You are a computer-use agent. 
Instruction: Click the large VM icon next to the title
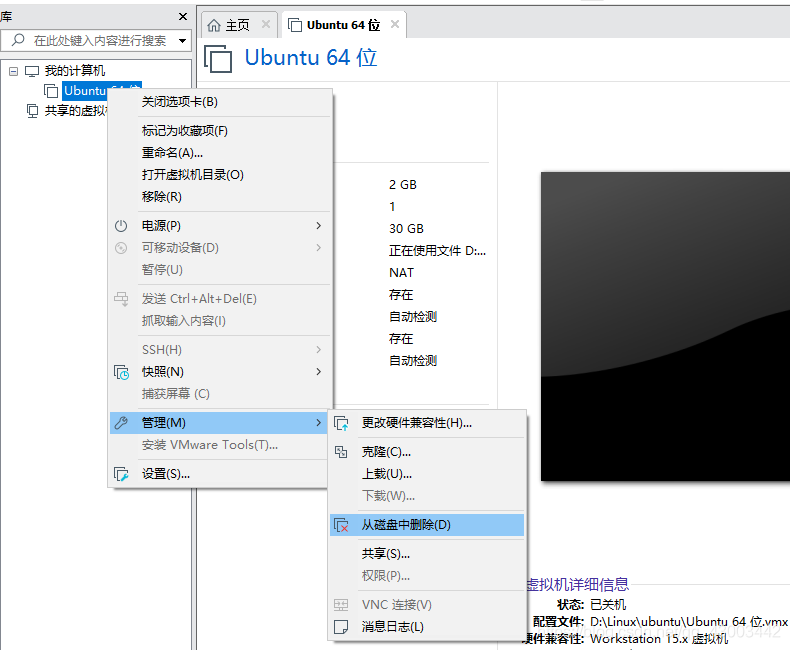[218, 59]
